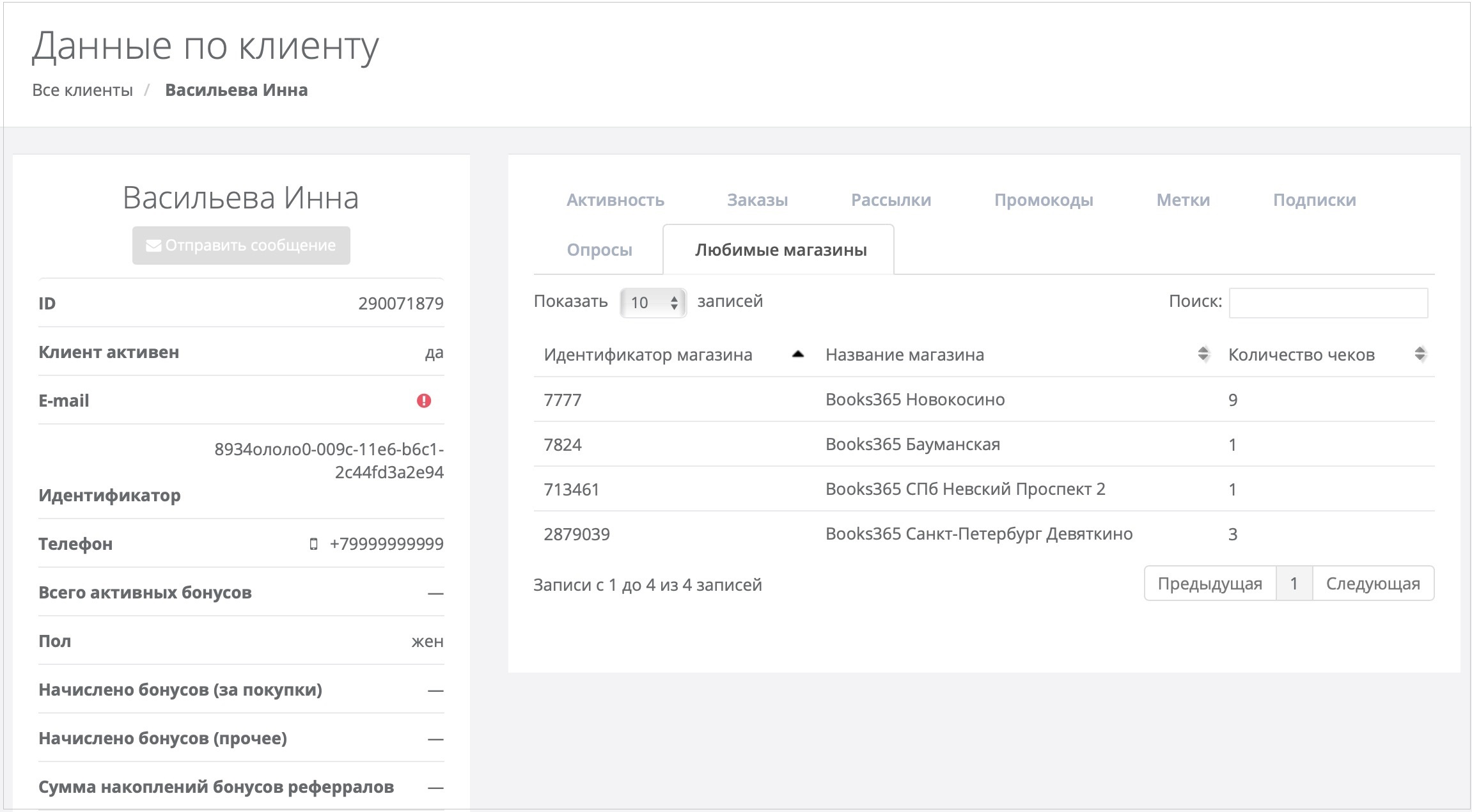Sort by store identifier column arrow

797,354
